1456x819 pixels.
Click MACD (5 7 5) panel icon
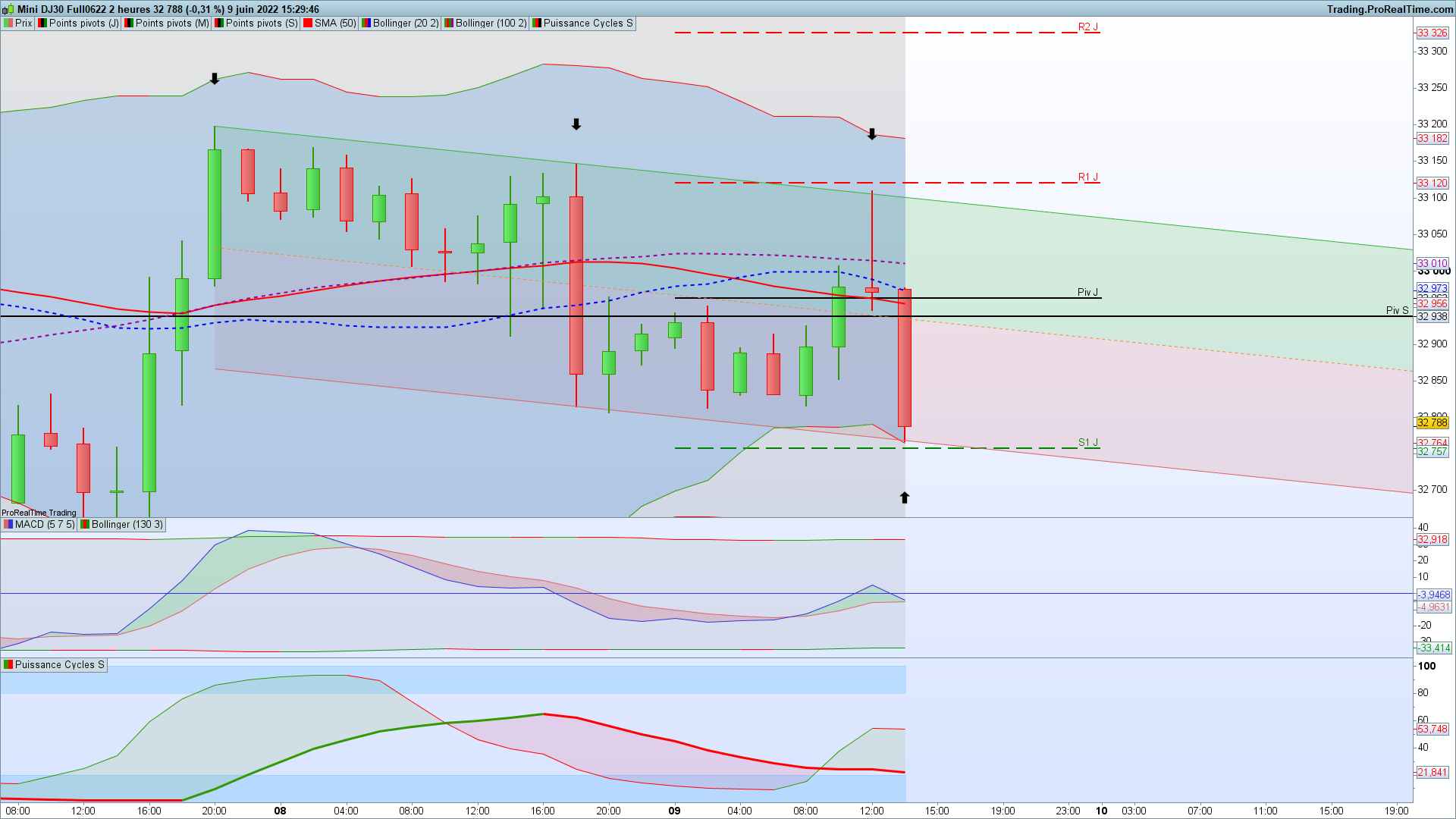[8, 525]
